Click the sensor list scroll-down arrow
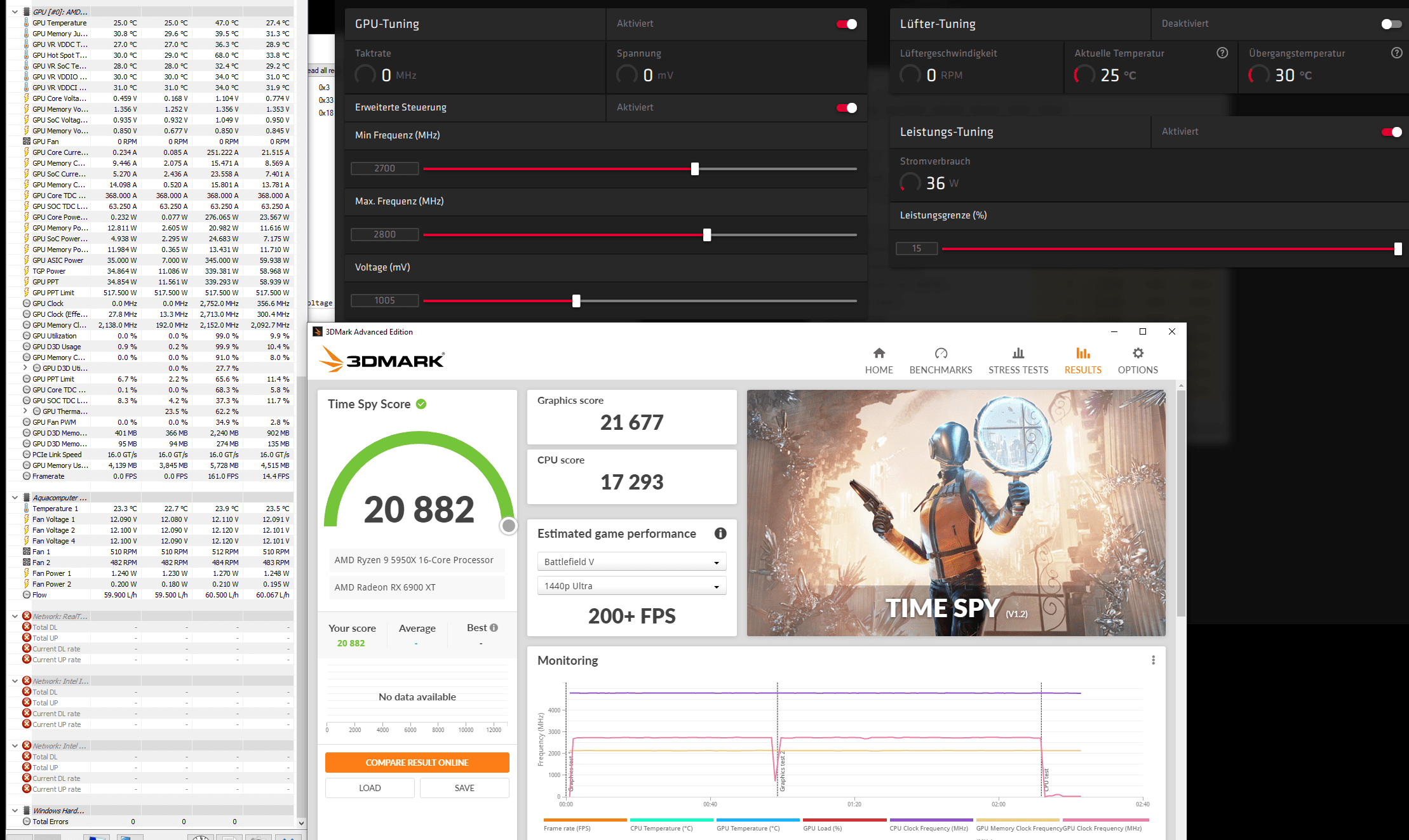The width and height of the screenshot is (1409, 840). (301, 823)
